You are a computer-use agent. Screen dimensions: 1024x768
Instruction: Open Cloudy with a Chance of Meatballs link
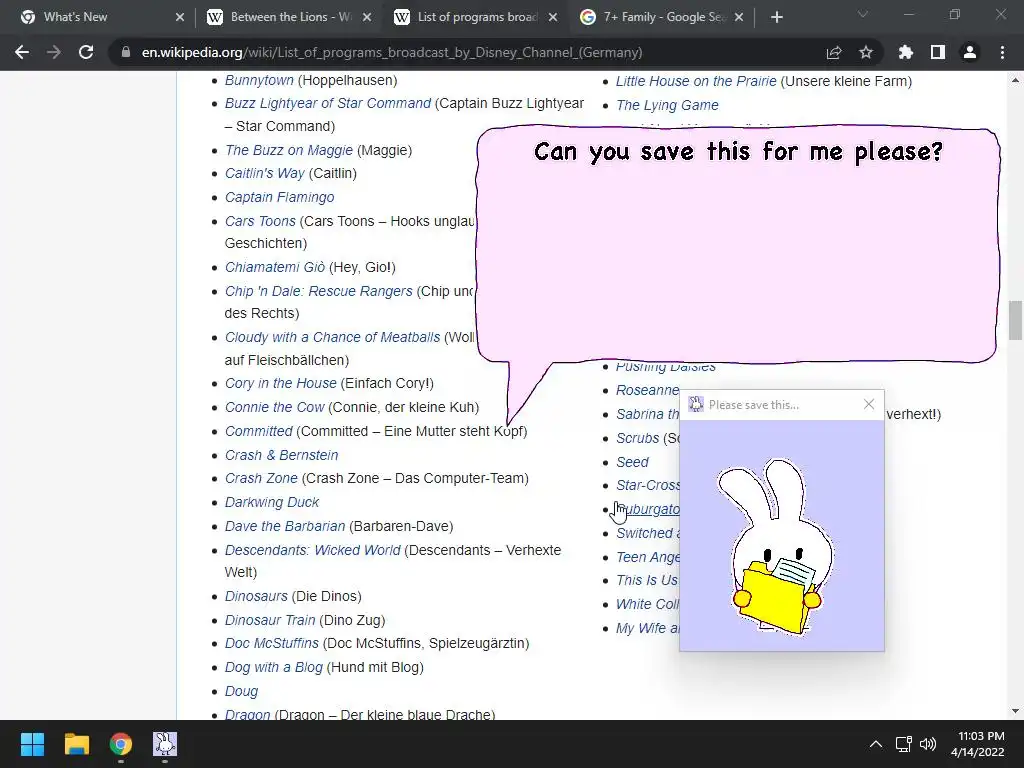(x=332, y=337)
